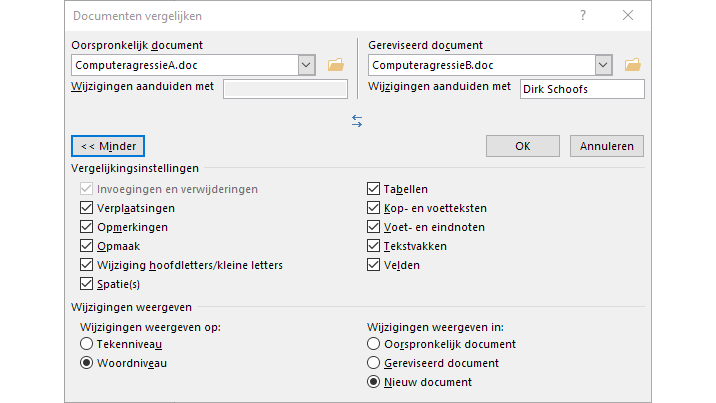This screenshot has width=716, height=403.
Task: Toggle the Verplaatsingen checkbox
Action: pyautogui.click(x=87, y=208)
